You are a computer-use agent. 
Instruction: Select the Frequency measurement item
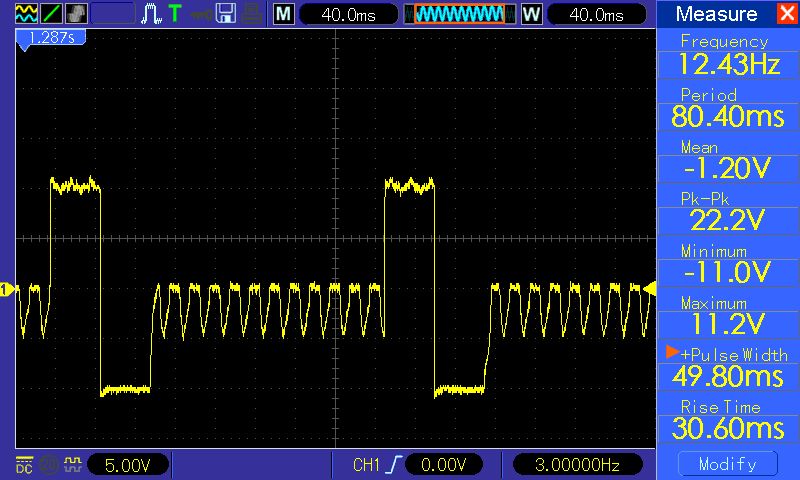[729, 55]
